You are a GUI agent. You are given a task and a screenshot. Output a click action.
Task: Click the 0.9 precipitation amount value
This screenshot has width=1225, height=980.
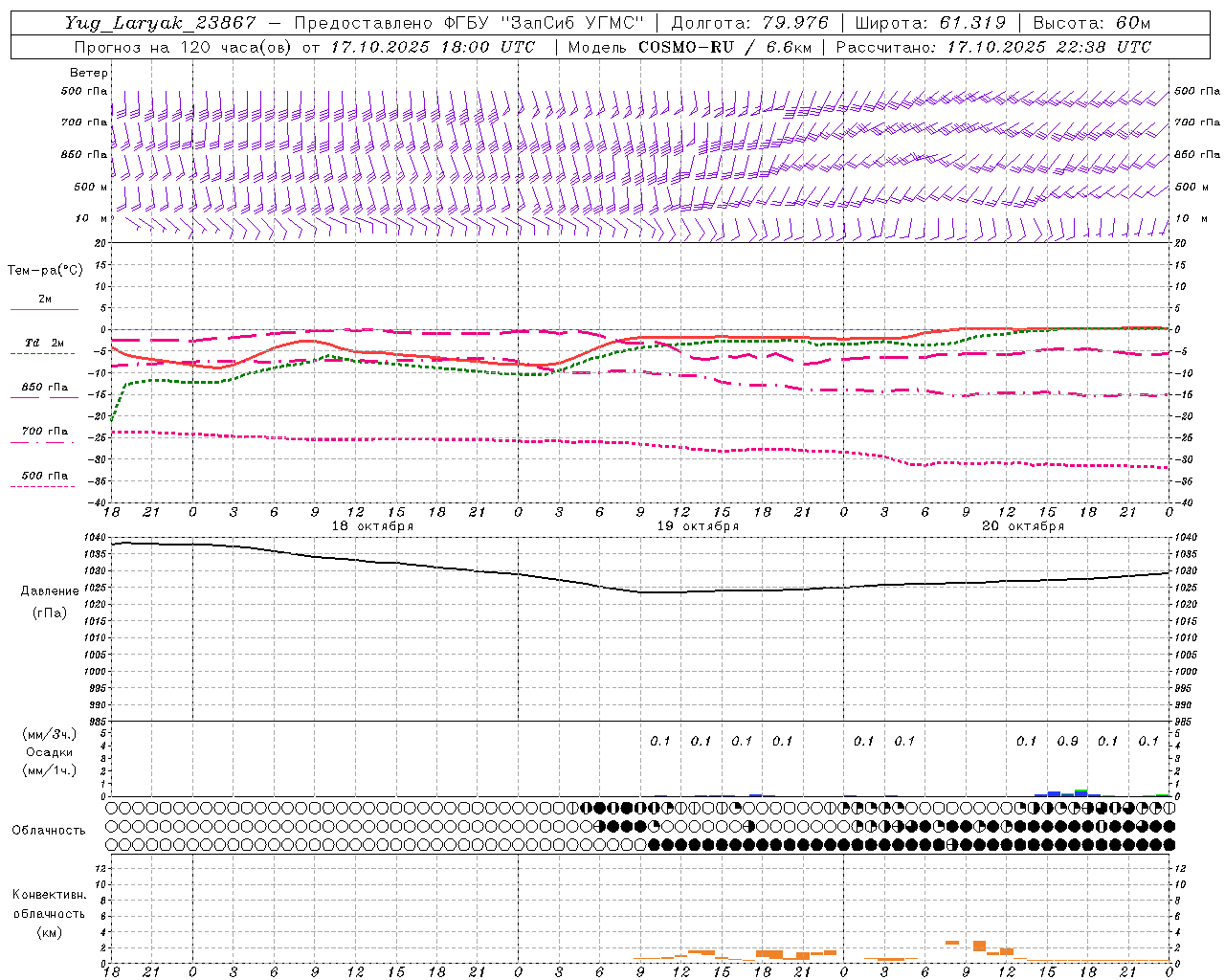1067,741
